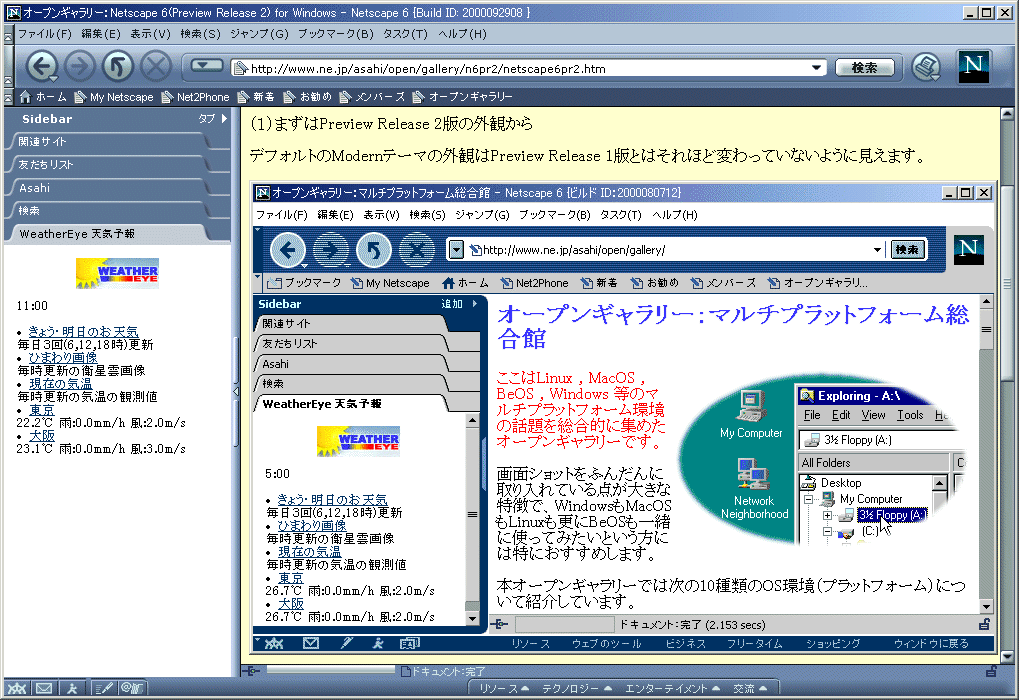Click the Reload button inside the embedded screenshot
This screenshot has height=700, width=1019.
click(x=374, y=250)
